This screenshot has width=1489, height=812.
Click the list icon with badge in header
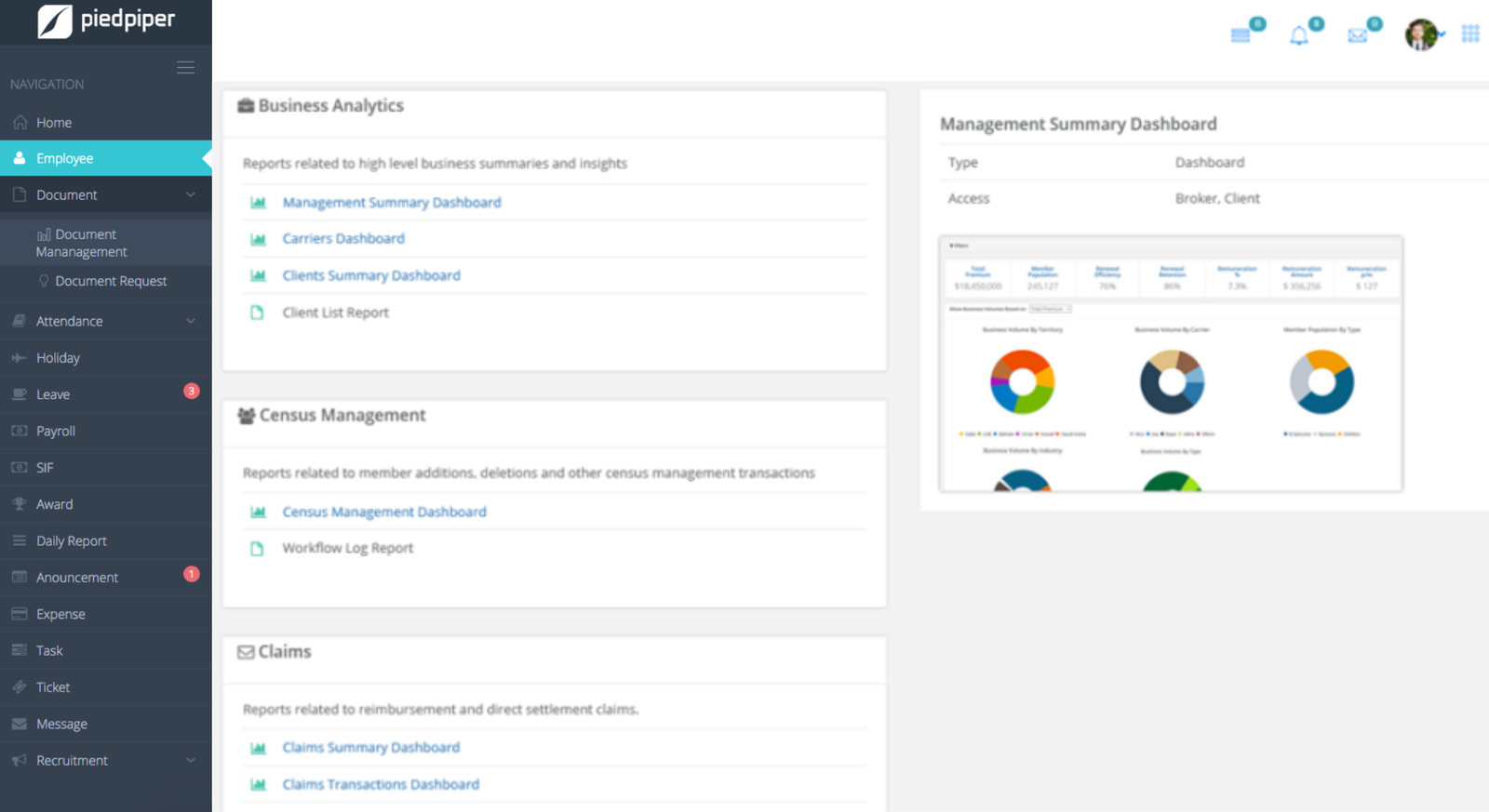pos(1241,36)
